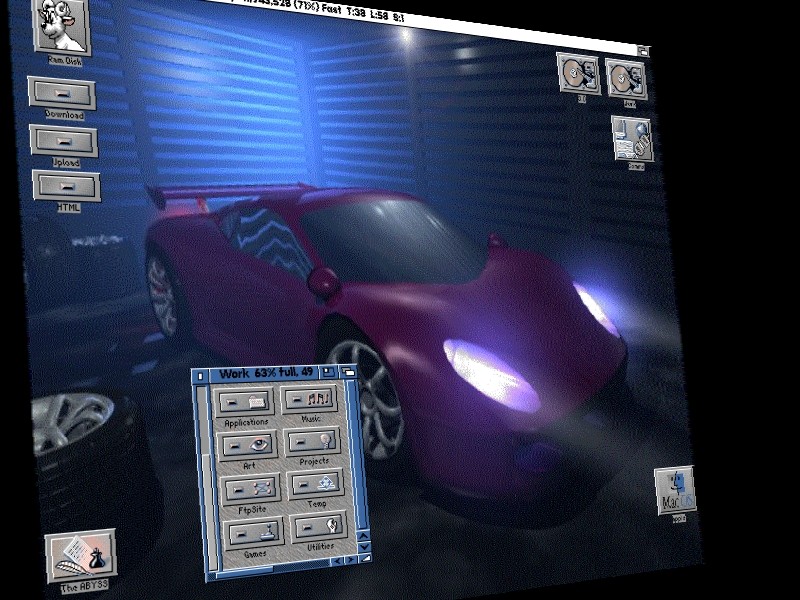This screenshot has height=600, width=800.
Task: Click The ABYSS icon
Action: (x=80, y=556)
